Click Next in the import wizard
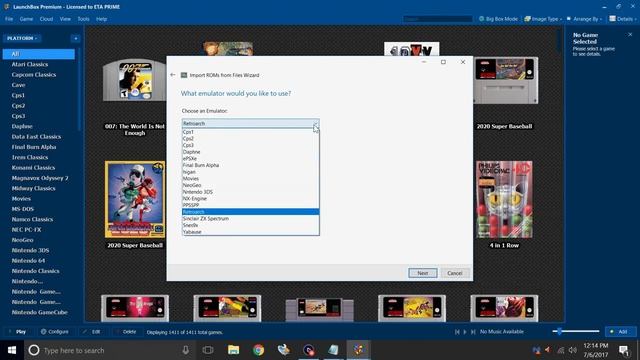Viewport: 640px width, 360px height. point(422,273)
